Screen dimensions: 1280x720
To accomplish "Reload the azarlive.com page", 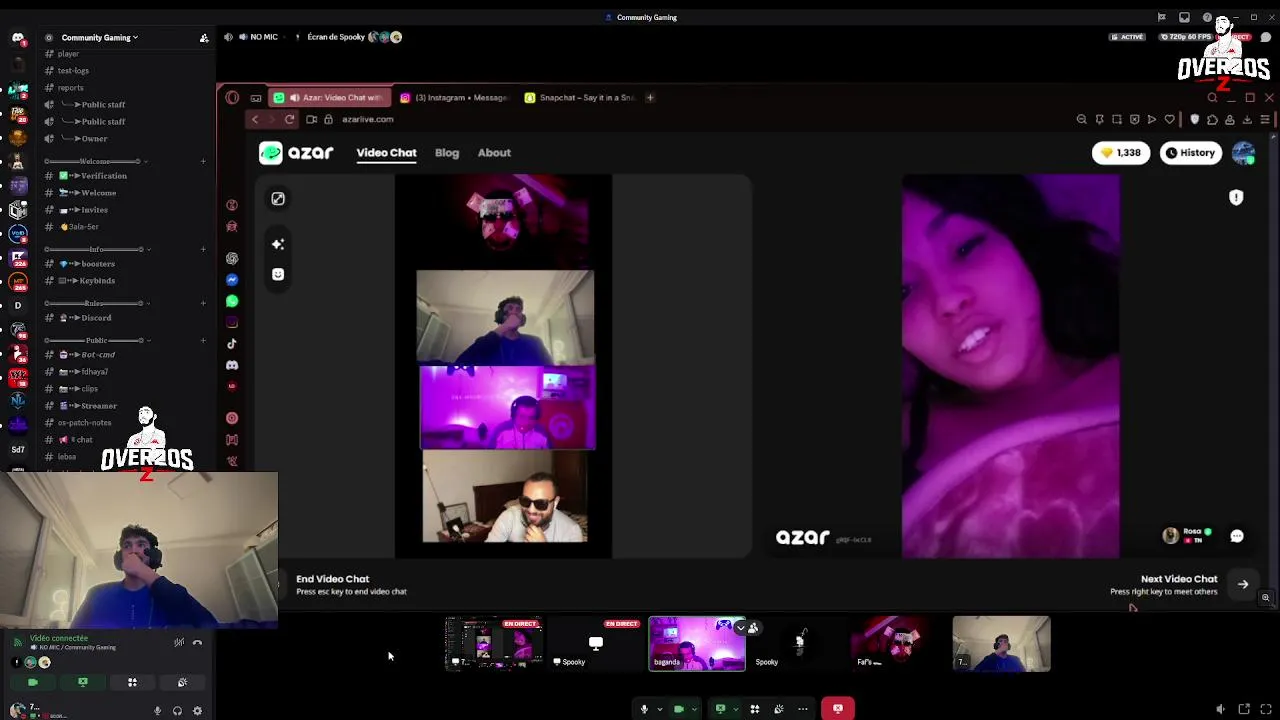I will 290,119.
